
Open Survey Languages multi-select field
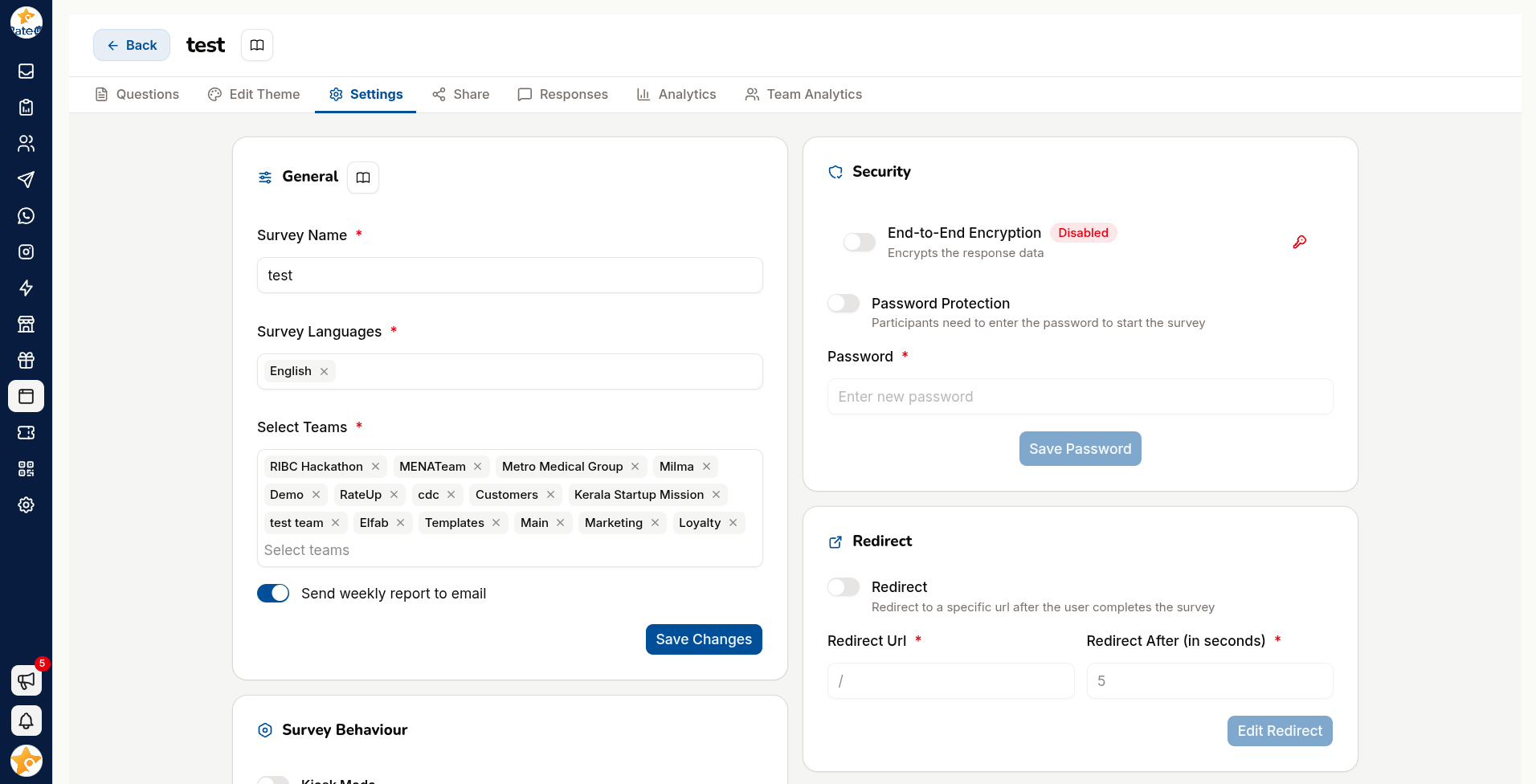tap(510, 371)
